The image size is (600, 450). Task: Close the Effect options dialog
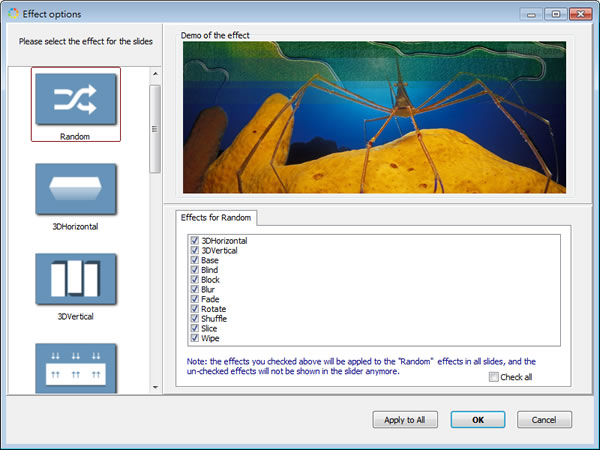tap(580, 14)
